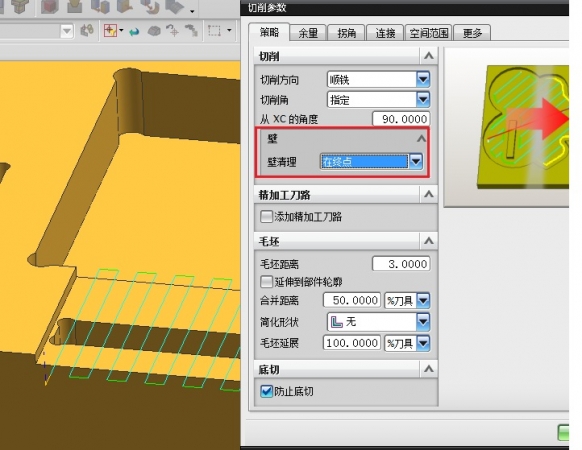The image size is (582, 450).
Task: Collapse the 切削 section
Action: pyautogui.click(x=429, y=56)
